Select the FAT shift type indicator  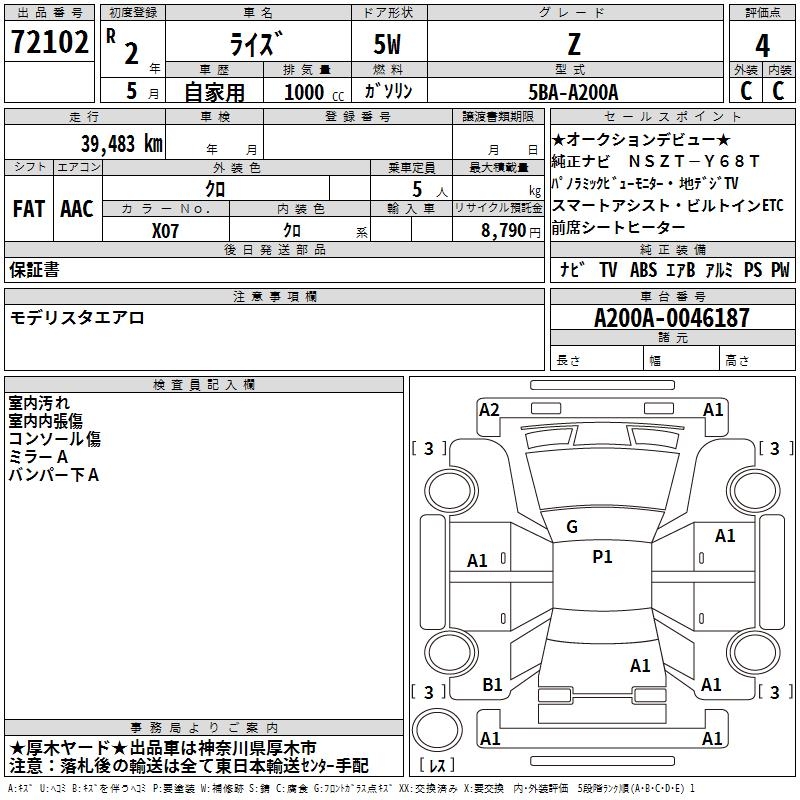(x=28, y=209)
